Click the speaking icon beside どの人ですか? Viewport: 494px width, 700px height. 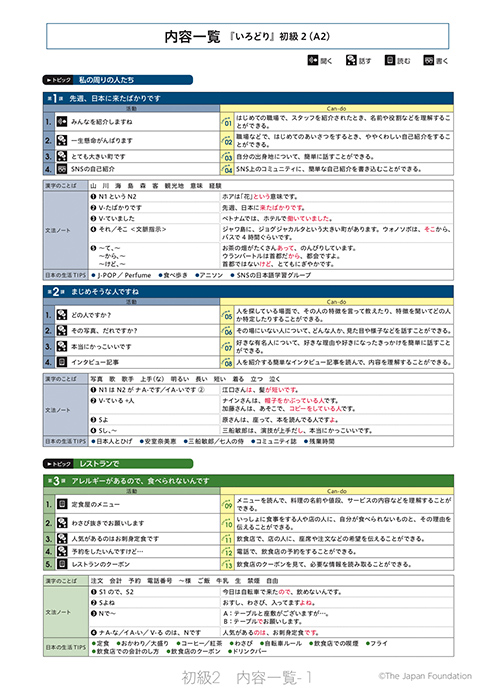tap(62, 315)
